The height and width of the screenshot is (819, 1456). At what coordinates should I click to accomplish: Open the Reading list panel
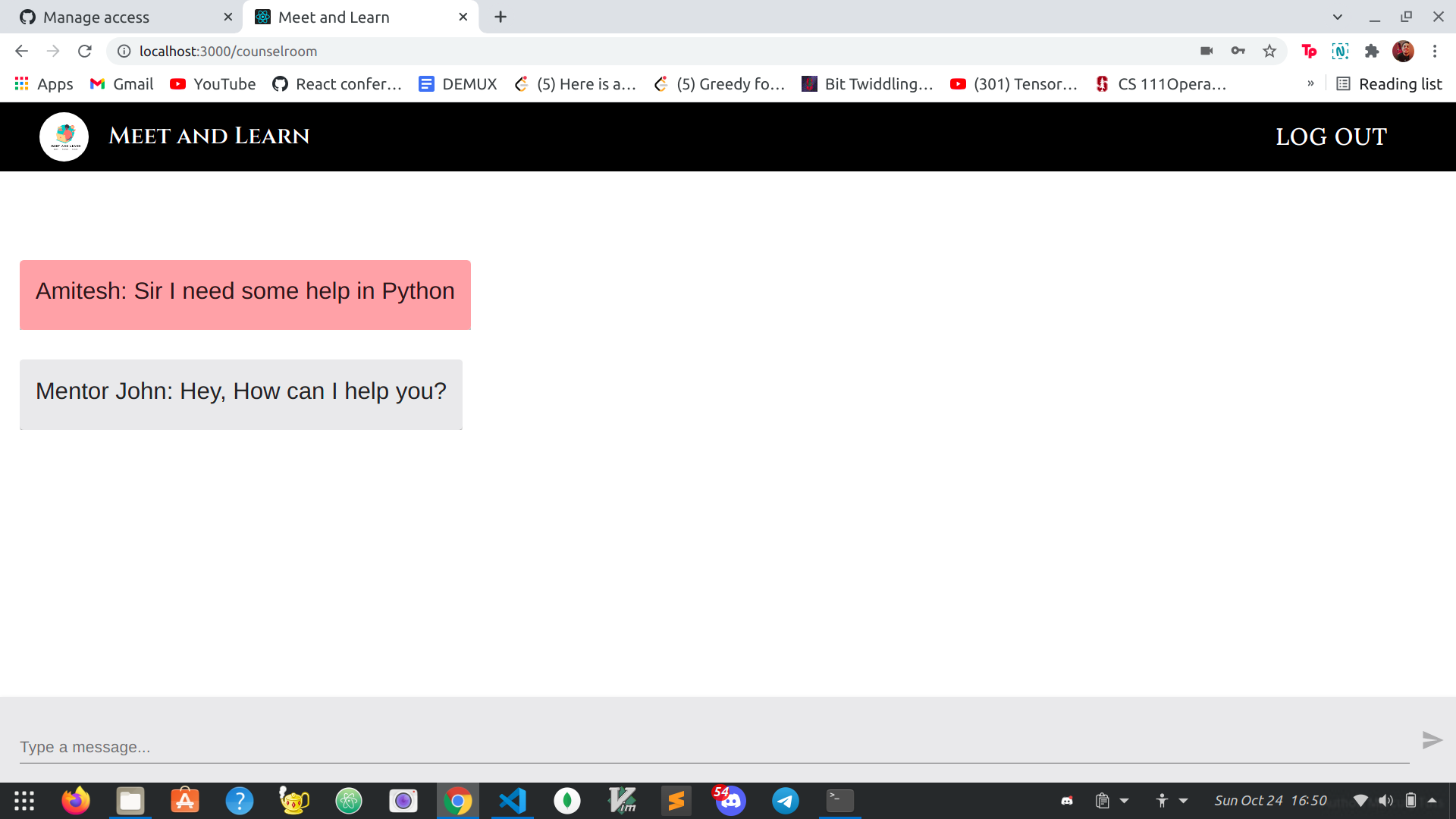[1389, 83]
